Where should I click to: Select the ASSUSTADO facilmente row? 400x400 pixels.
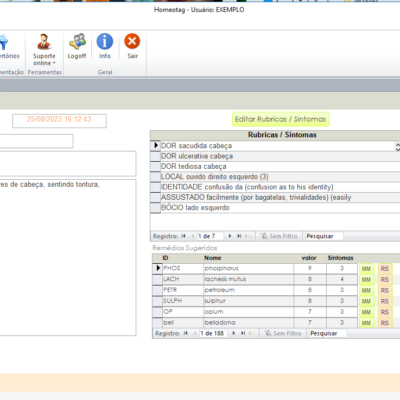(x=280, y=197)
